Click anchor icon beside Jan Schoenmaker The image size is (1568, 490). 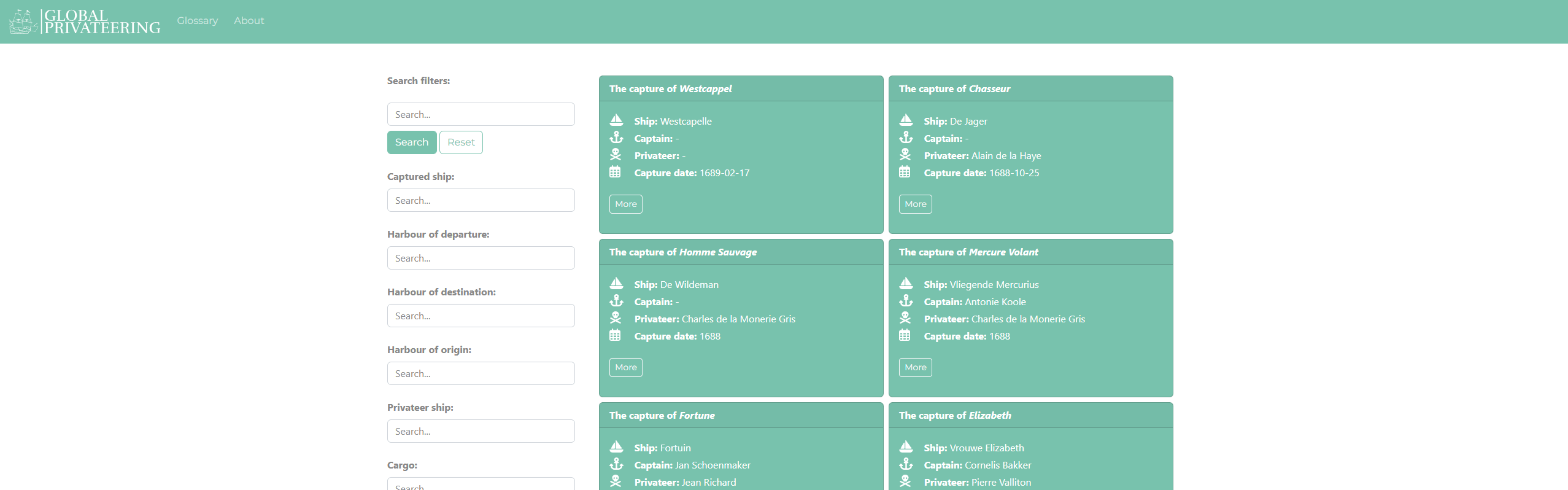(616, 464)
